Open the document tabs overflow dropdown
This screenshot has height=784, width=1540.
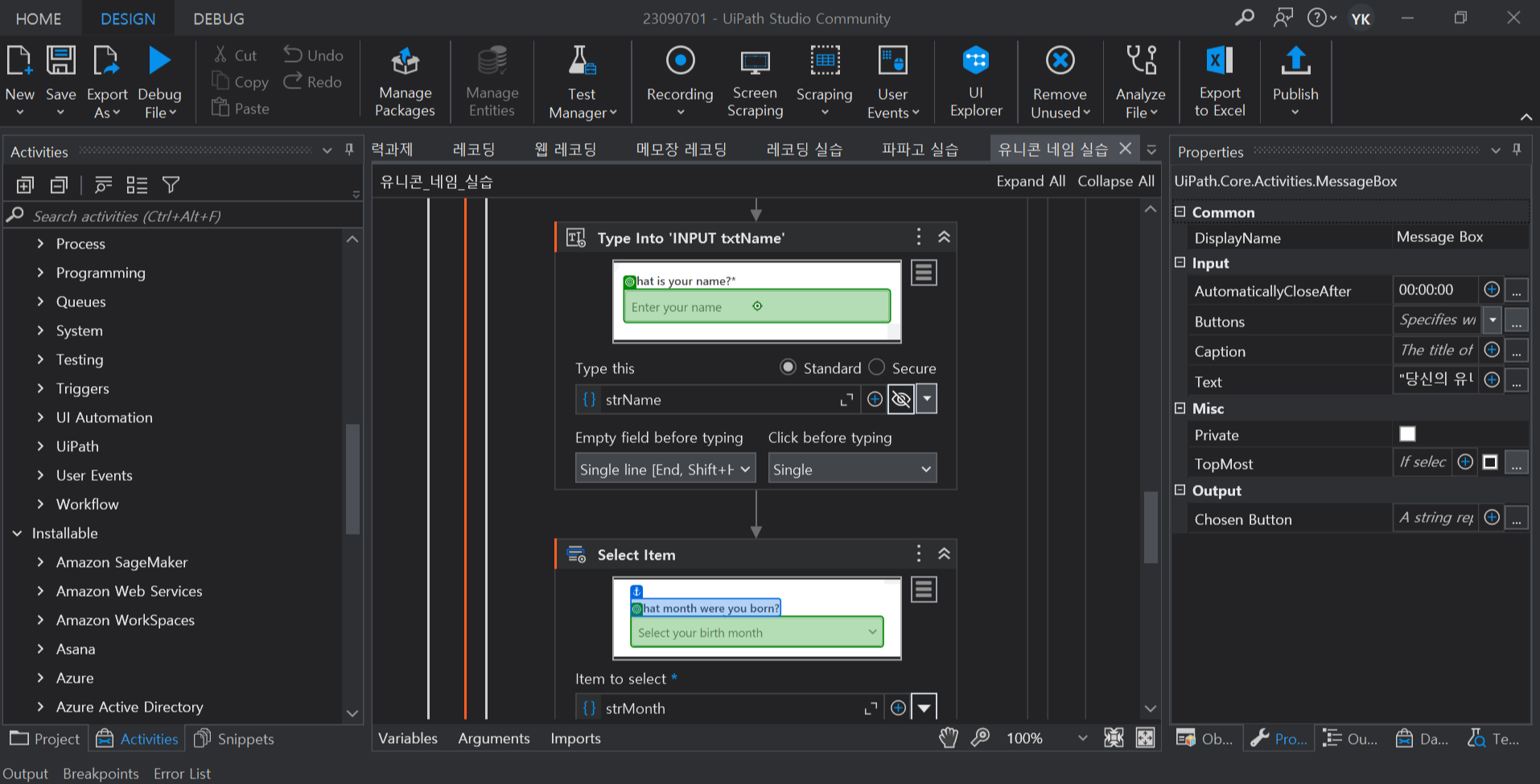pyautogui.click(x=1151, y=150)
